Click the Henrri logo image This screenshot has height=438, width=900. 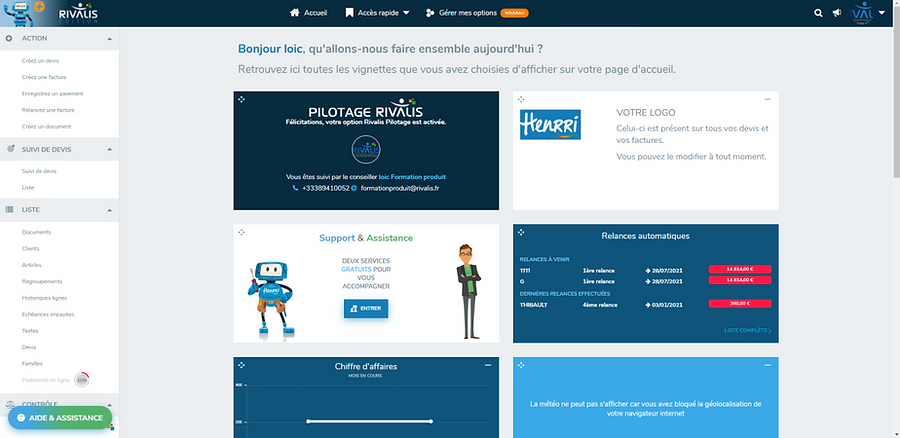(550, 125)
